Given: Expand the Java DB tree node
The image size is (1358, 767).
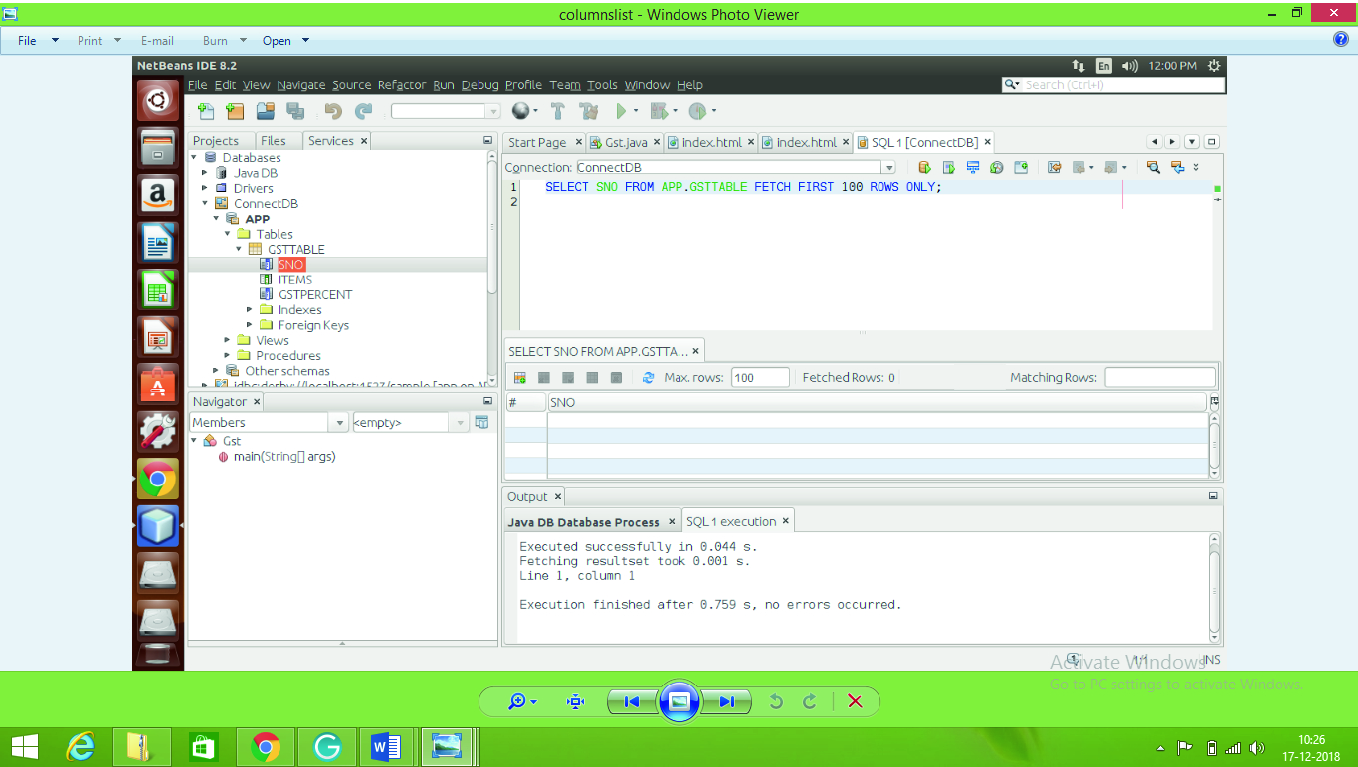Looking at the screenshot, I should point(205,173).
